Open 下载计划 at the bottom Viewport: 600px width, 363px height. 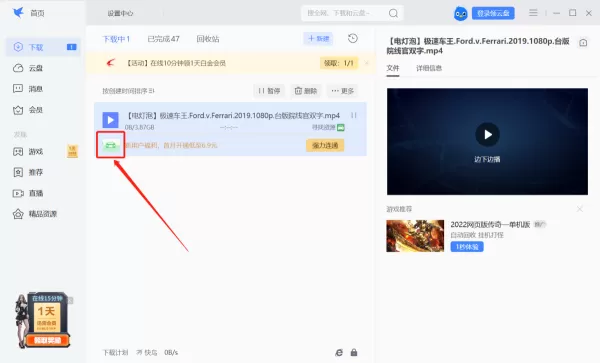115,353
